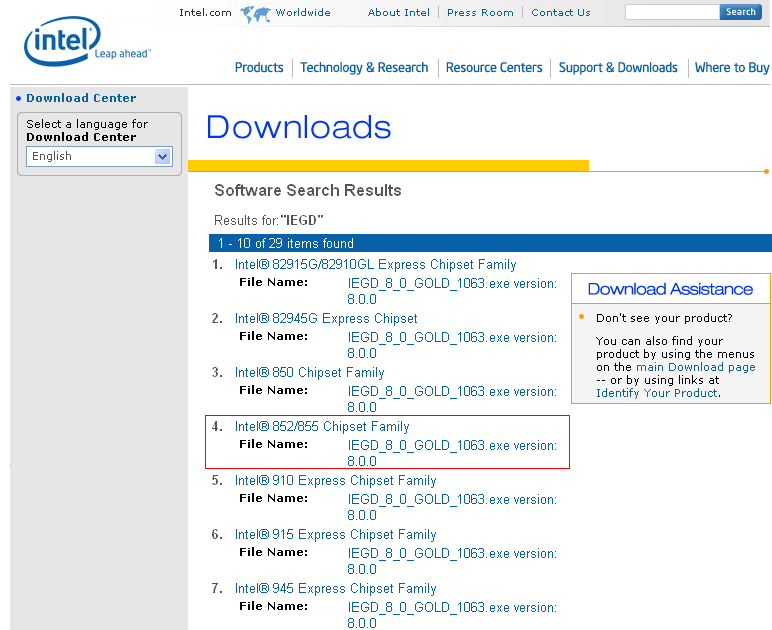Open Intel 915 Express Chipset Family result
The height and width of the screenshot is (630, 772).
pyautogui.click(x=336, y=535)
